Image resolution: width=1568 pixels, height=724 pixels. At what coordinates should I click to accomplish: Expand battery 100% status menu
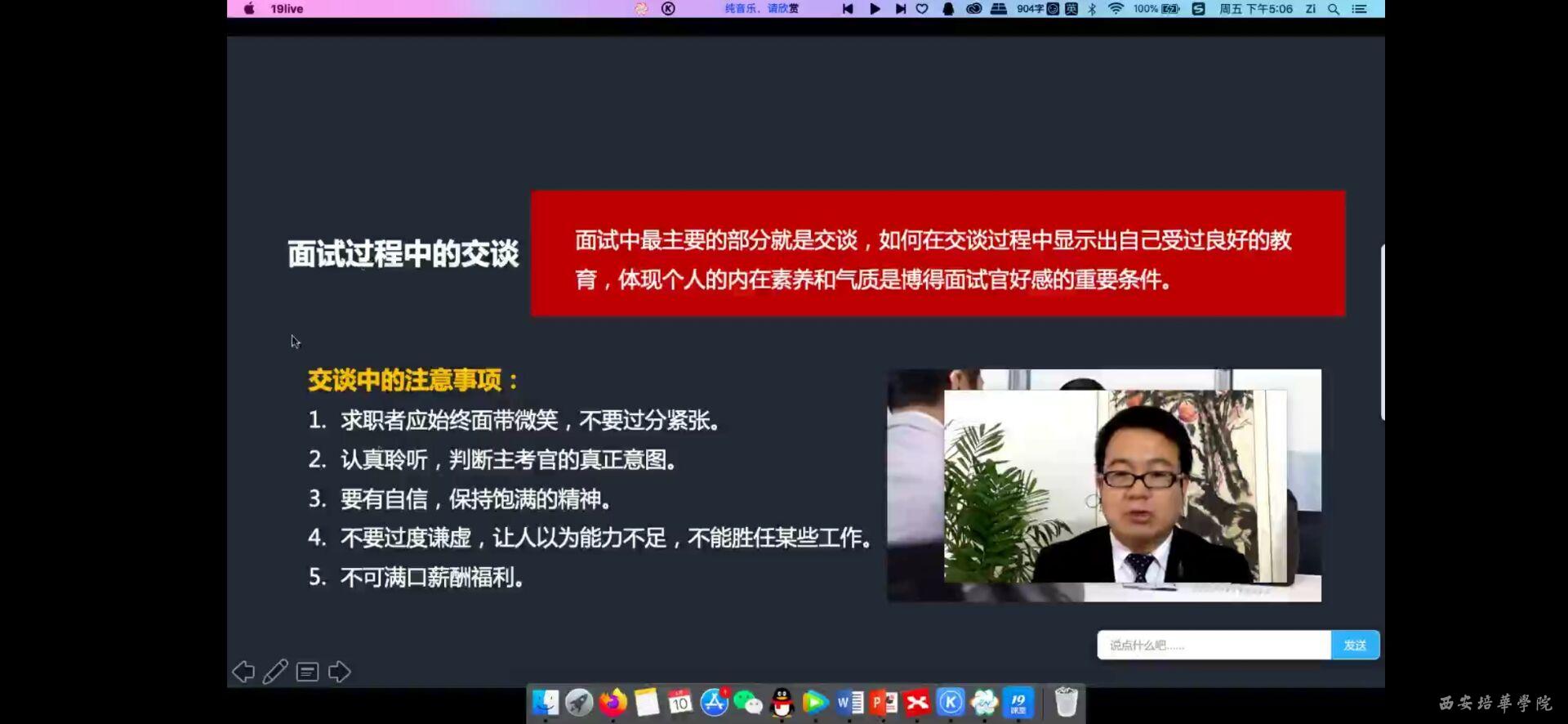pyautogui.click(x=1156, y=9)
